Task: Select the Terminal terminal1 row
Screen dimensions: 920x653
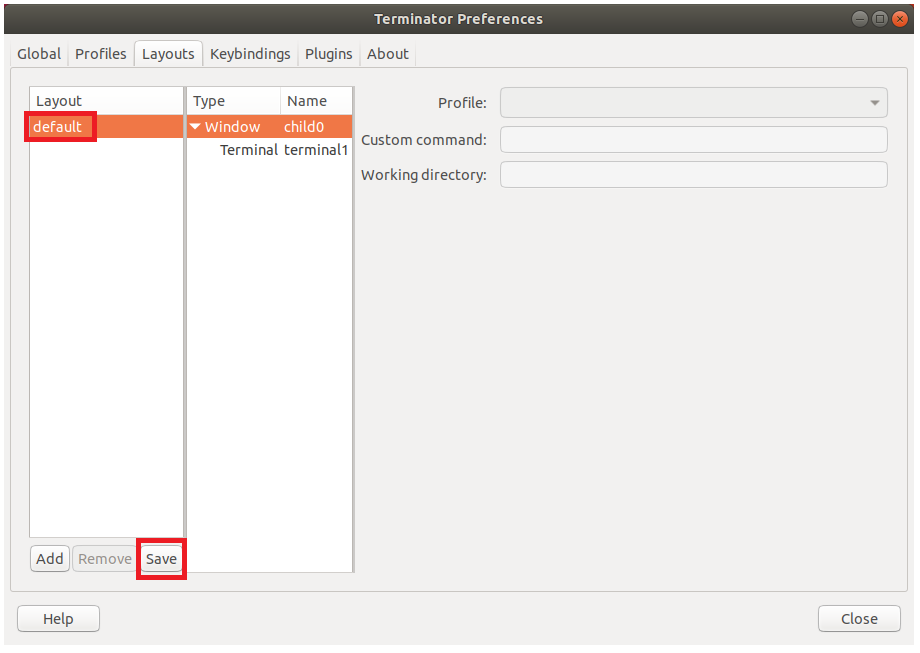Action: tap(270, 150)
